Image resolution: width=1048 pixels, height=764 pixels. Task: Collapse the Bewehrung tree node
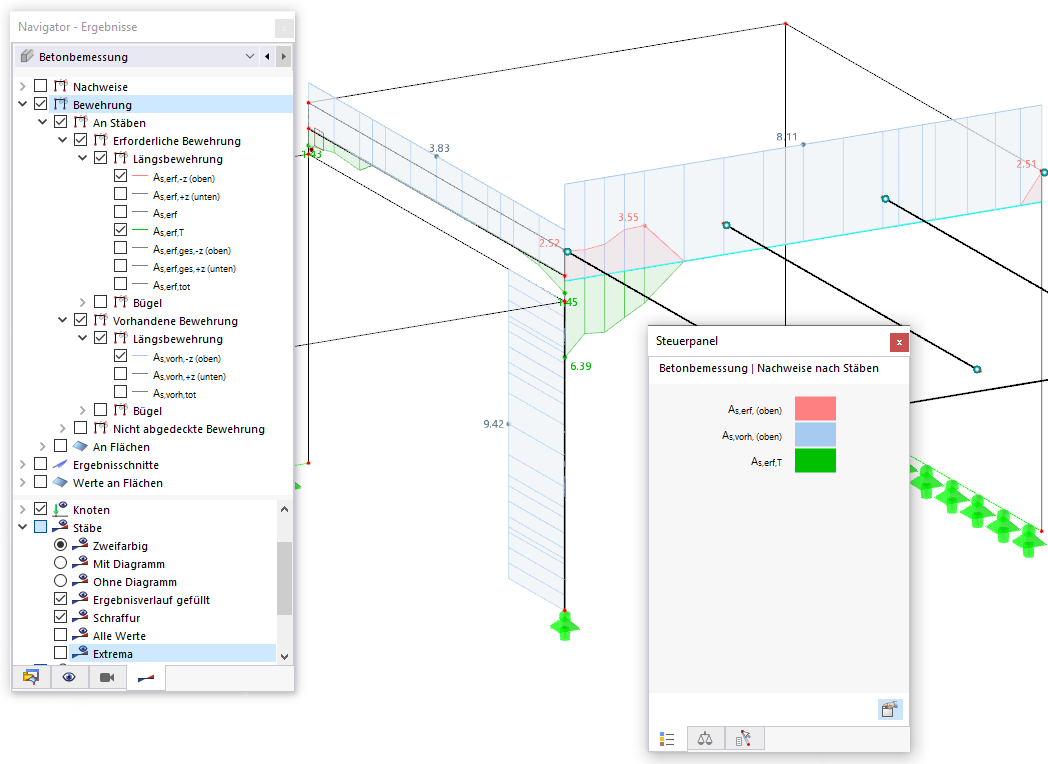23,104
